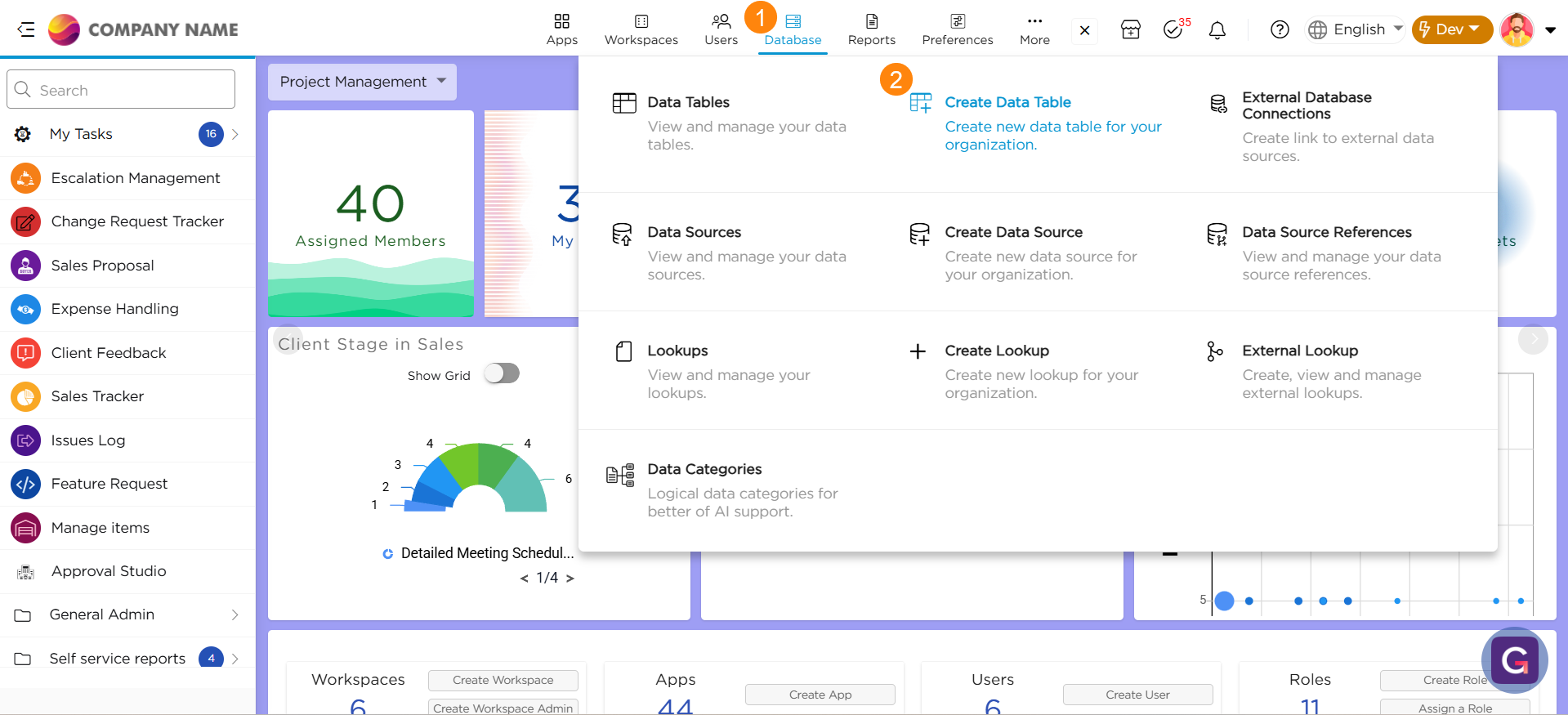Open the Reports menu tab

point(871,30)
